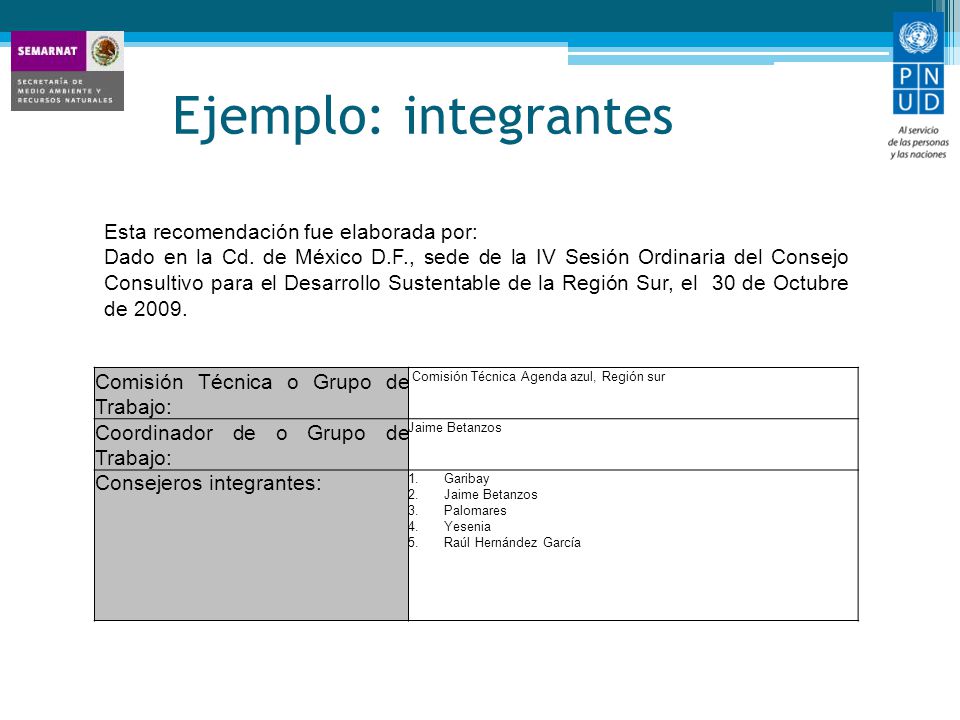Select "Comisión Técnica Agenda azul, Región sur" cell
960x720 pixels.
pyautogui.click(x=633, y=394)
